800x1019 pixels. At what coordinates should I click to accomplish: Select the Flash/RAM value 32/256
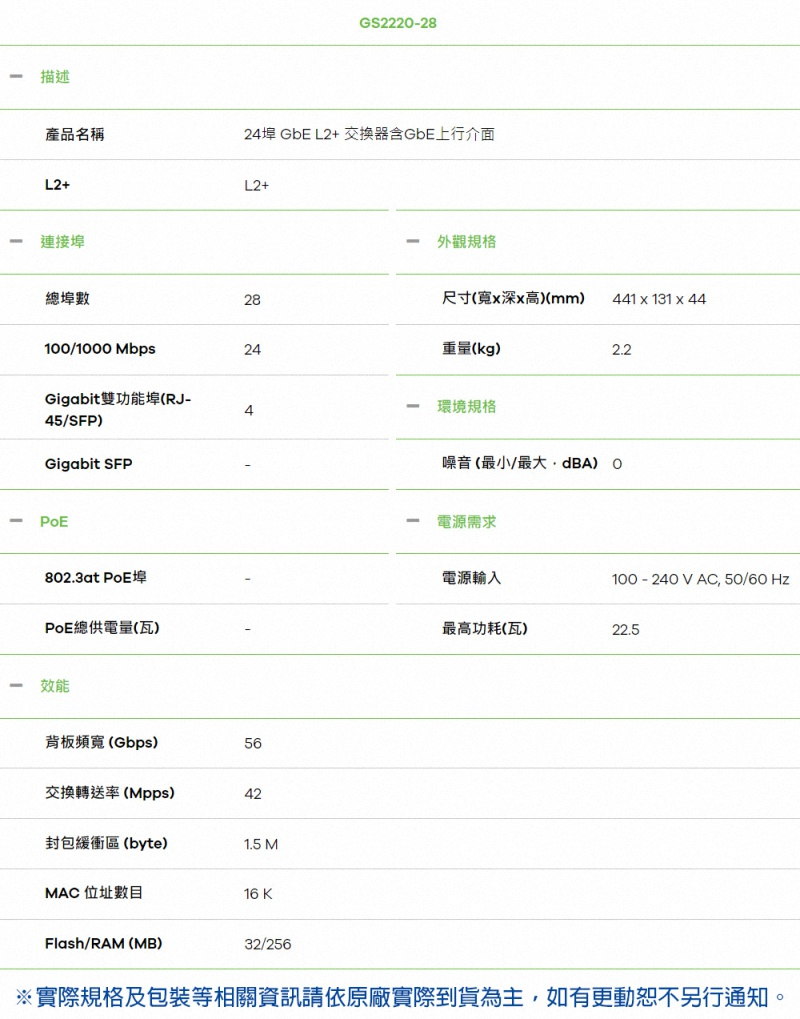(x=268, y=944)
